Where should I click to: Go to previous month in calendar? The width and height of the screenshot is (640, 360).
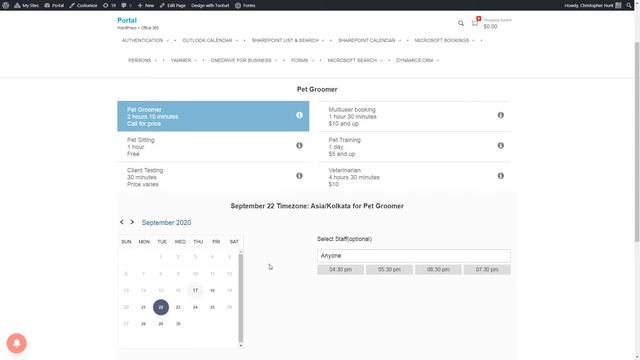click(122, 222)
